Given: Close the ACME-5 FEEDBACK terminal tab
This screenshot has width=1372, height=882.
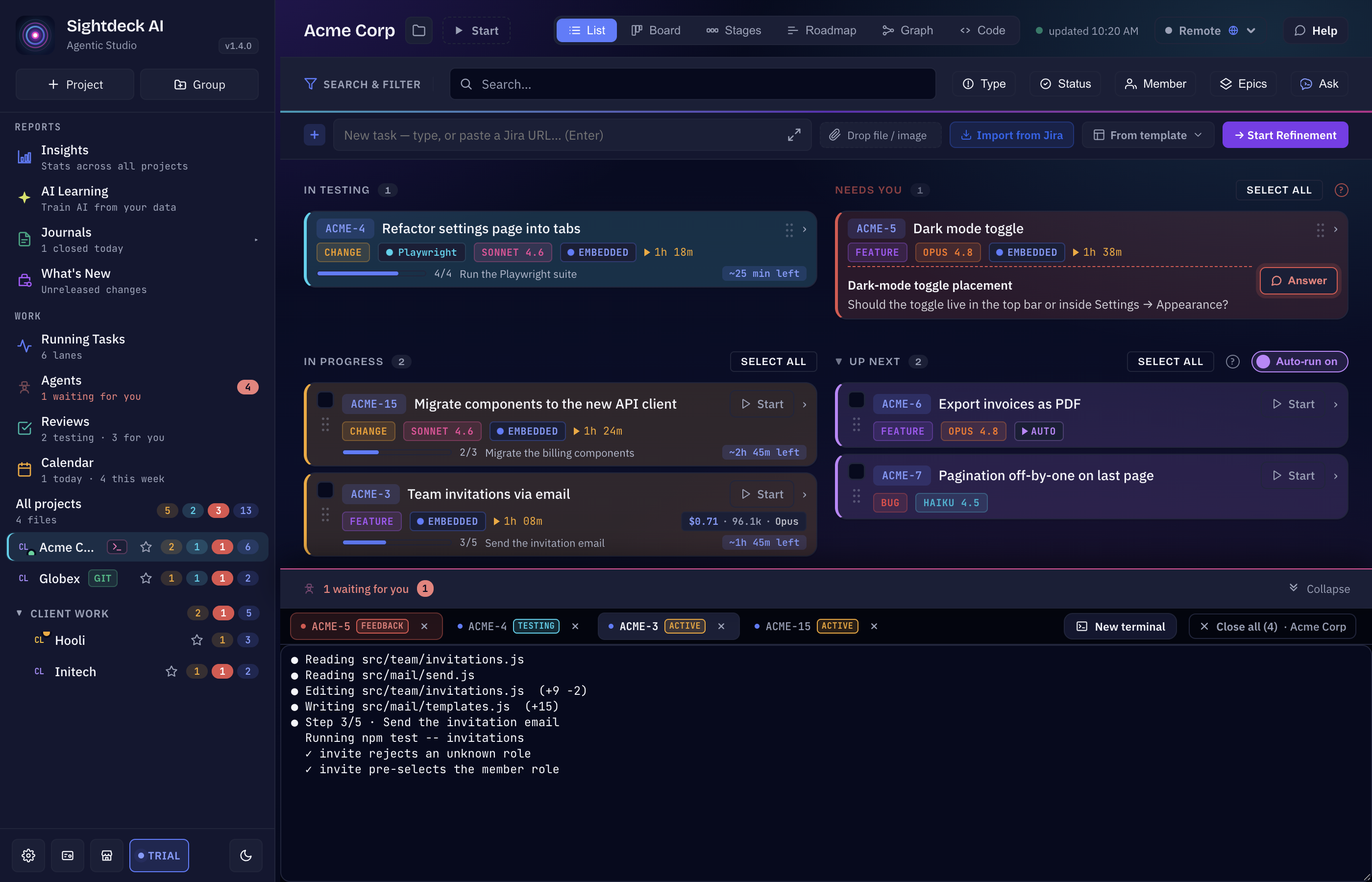Looking at the screenshot, I should coord(424,626).
